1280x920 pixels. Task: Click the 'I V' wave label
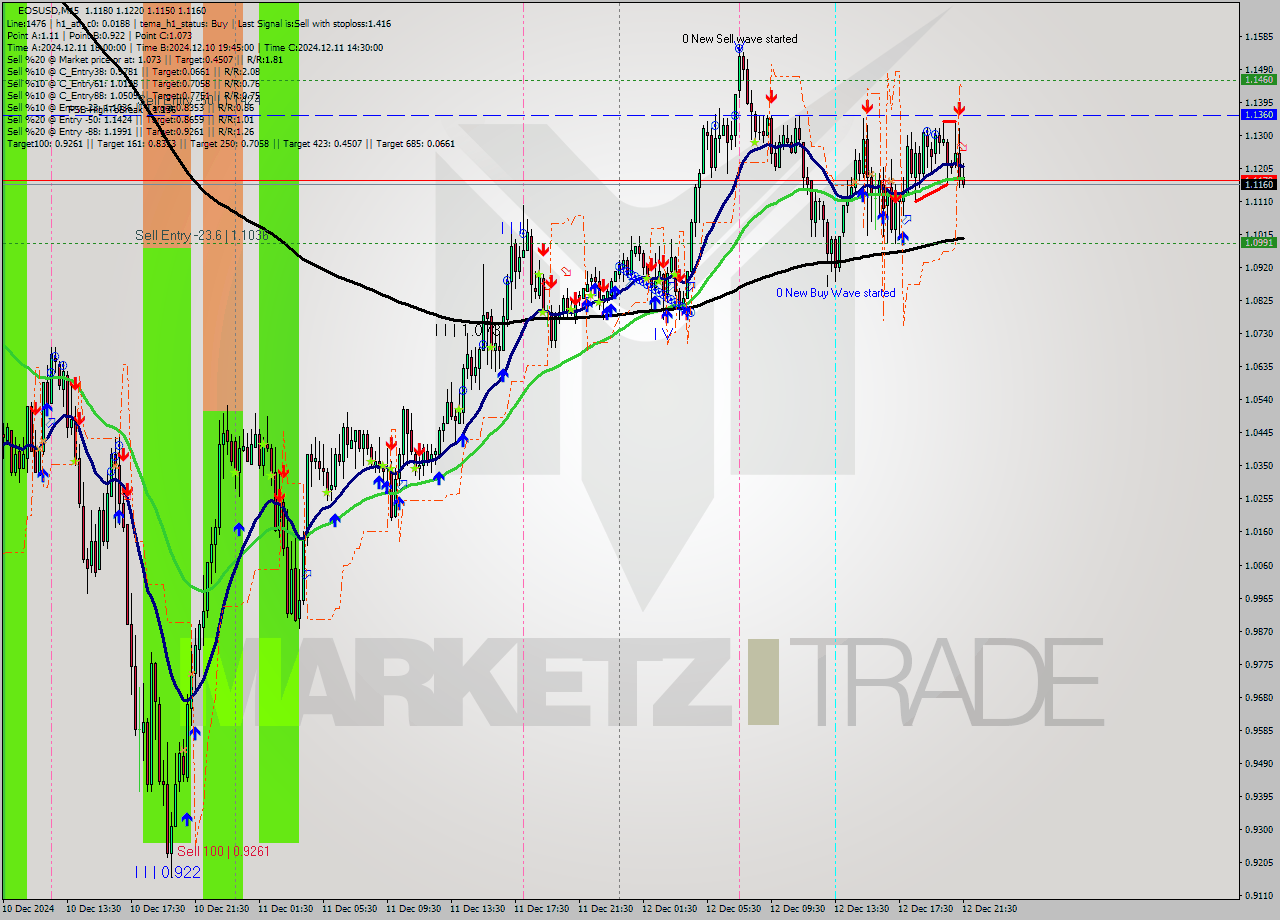click(663, 335)
